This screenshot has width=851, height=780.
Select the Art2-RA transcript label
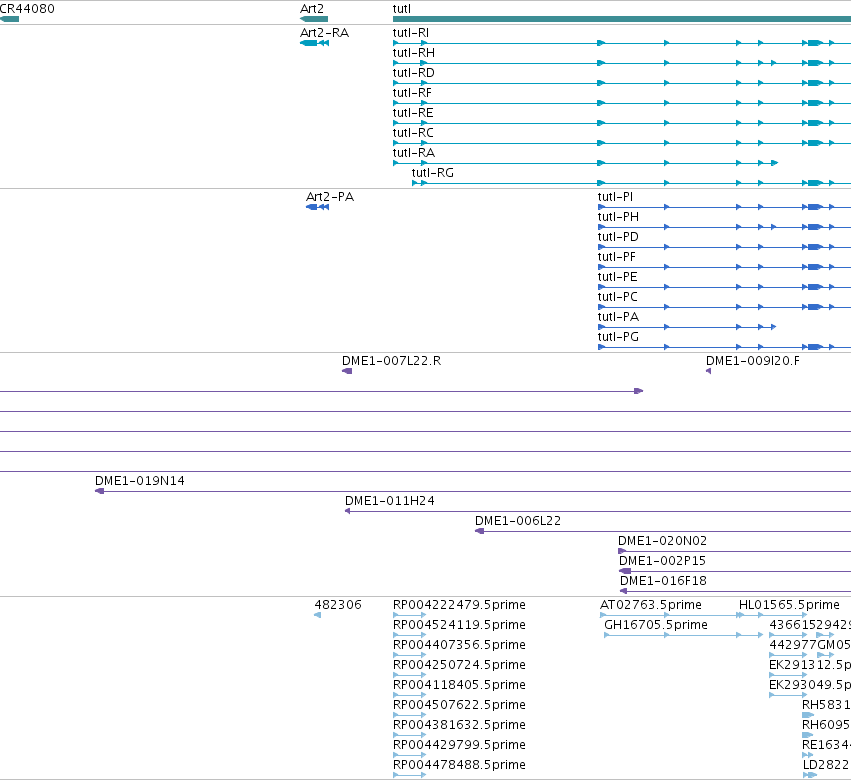(x=325, y=33)
